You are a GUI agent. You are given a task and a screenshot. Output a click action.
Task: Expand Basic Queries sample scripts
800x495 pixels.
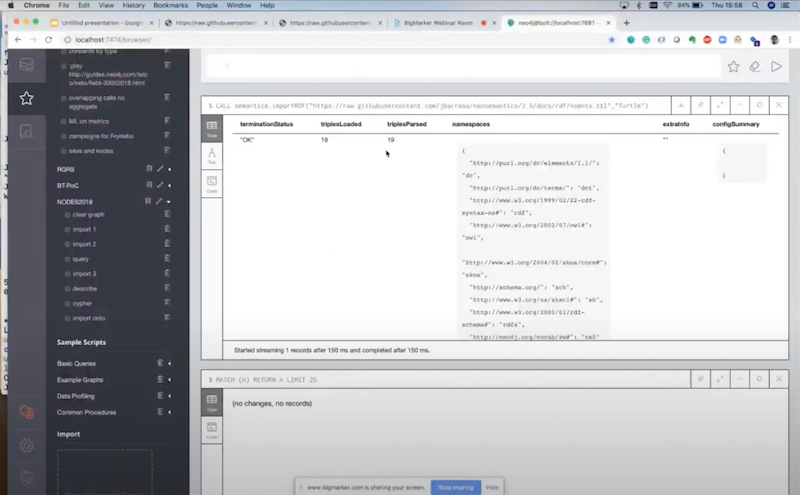[x=169, y=363]
